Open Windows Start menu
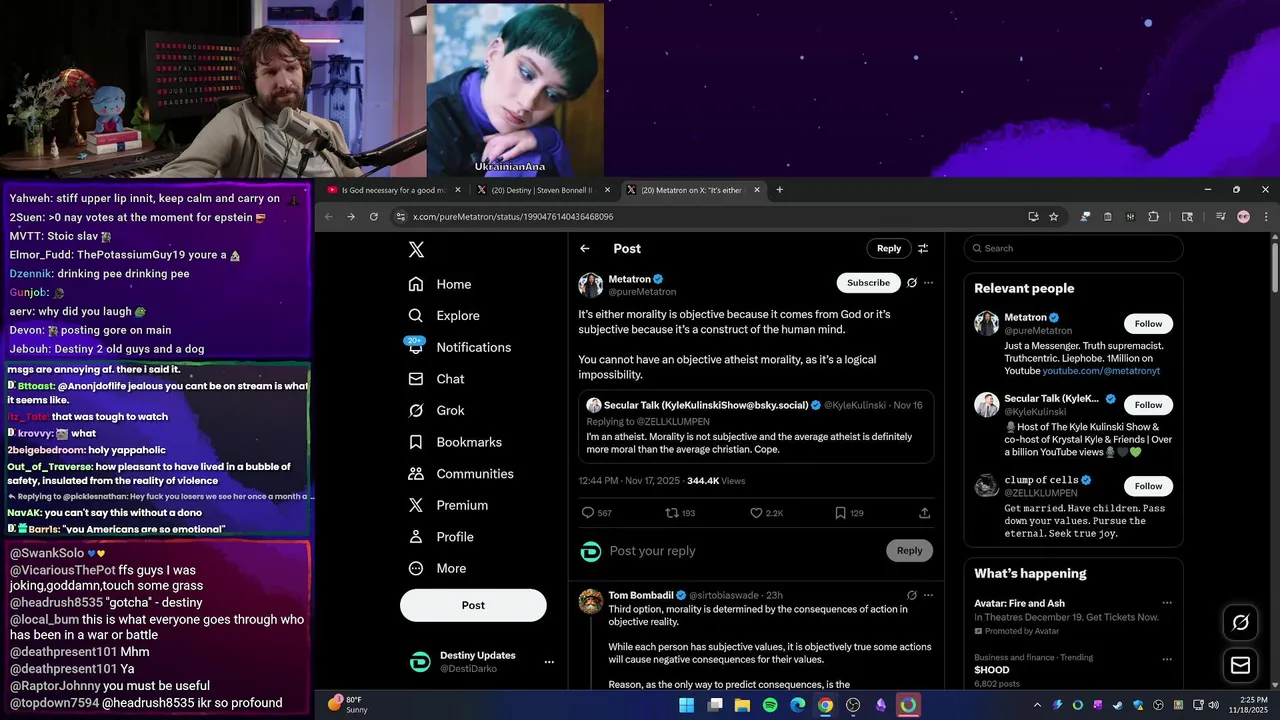The width and height of the screenshot is (1280, 720). (687, 705)
